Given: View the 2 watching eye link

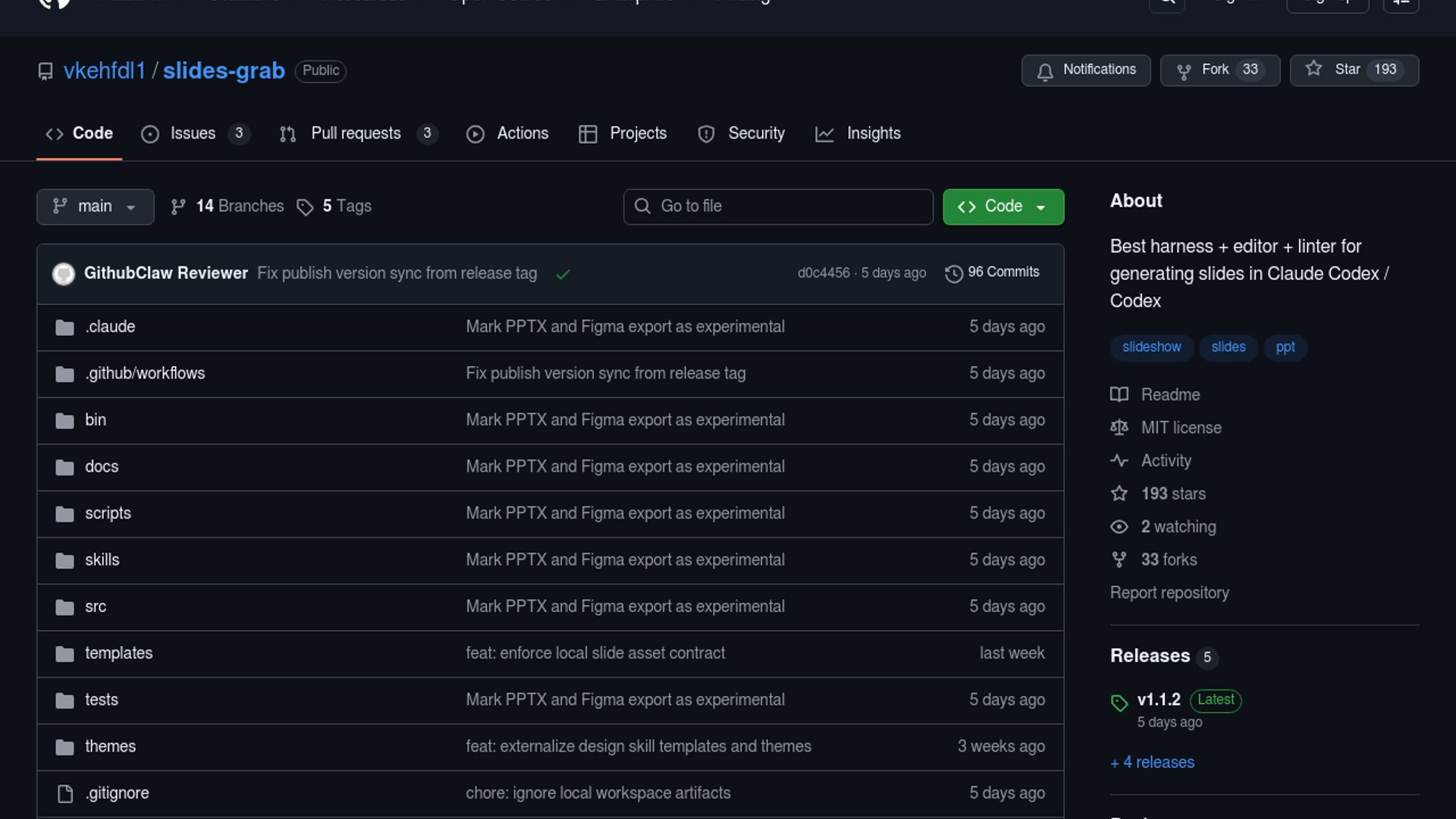Looking at the screenshot, I should pyautogui.click(x=1178, y=526).
